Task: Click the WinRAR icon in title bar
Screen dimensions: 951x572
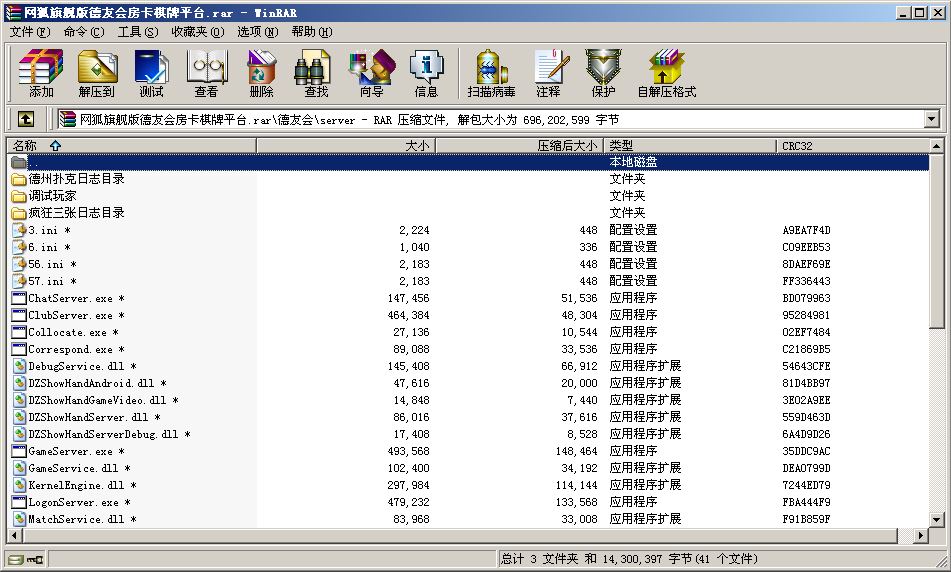Action: [x=13, y=12]
